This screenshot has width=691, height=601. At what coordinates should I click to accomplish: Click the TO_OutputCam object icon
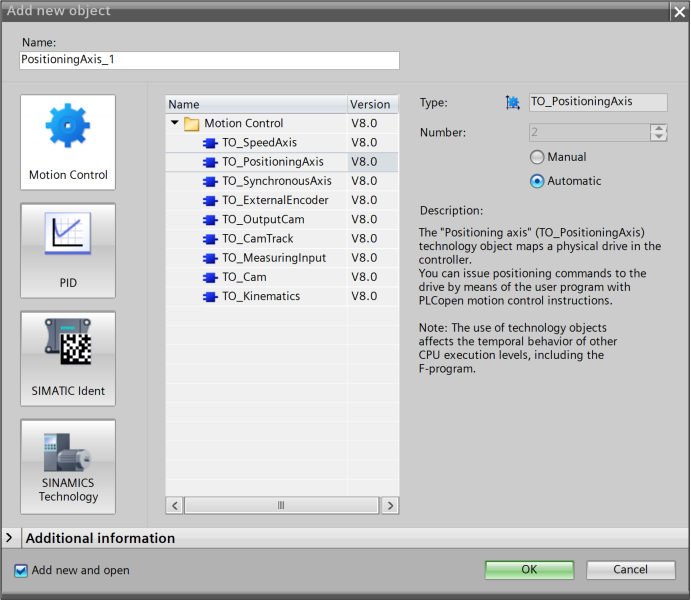click(210, 220)
